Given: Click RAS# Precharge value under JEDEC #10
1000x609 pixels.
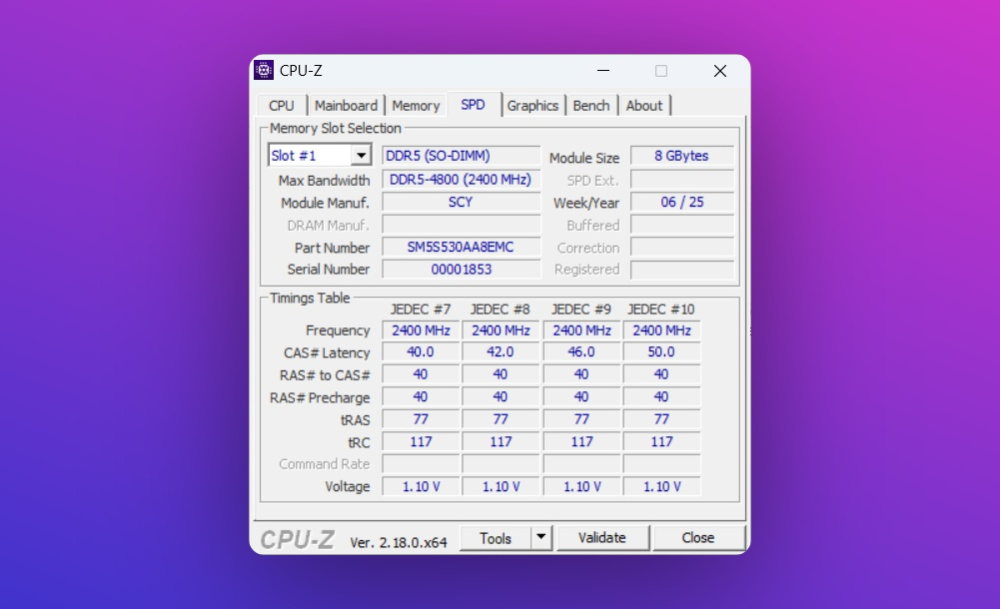Looking at the screenshot, I should click(x=661, y=397).
